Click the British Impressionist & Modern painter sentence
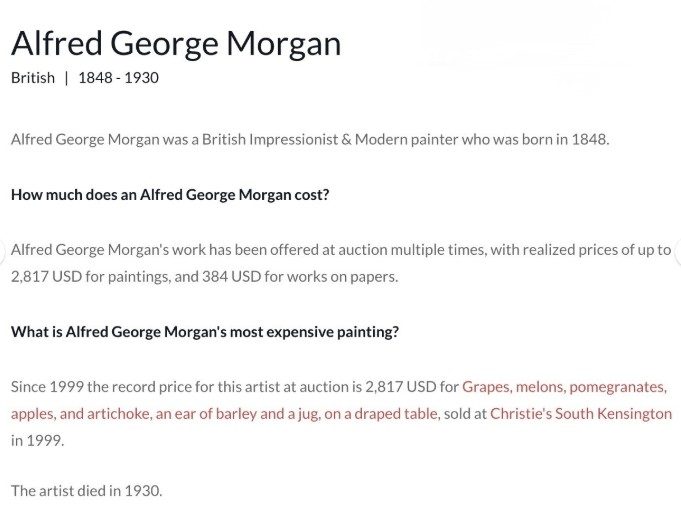The image size is (681, 507). 310,139
